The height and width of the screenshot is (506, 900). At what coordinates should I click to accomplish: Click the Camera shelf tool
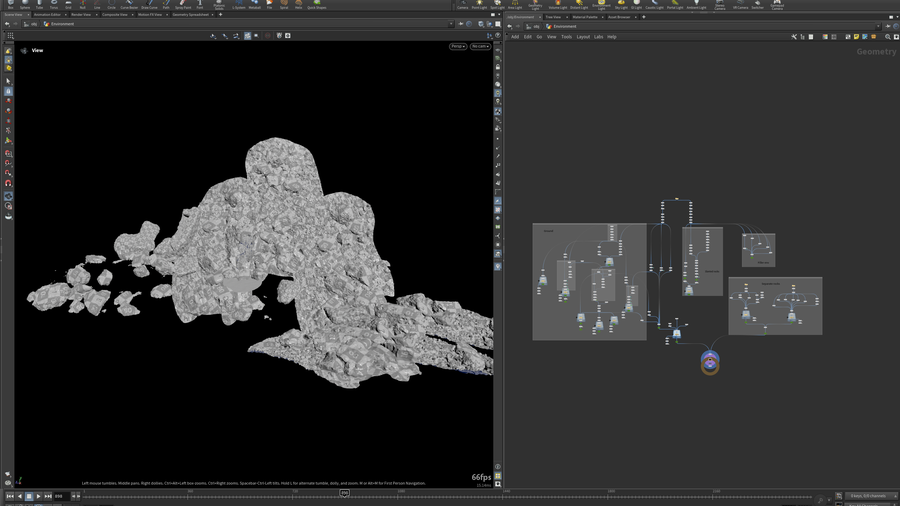(462, 4)
